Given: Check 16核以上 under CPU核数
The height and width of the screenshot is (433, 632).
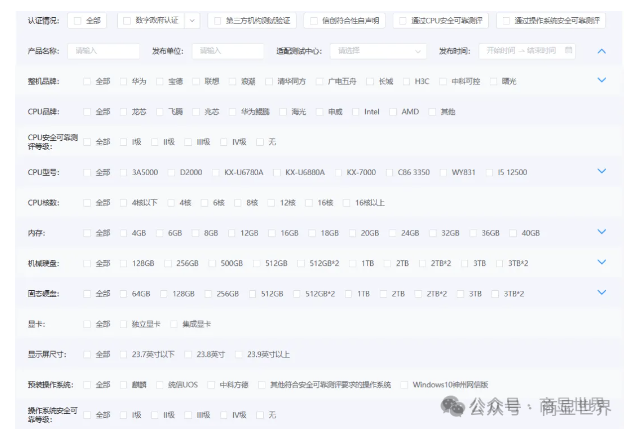Looking at the screenshot, I should tap(346, 203).
